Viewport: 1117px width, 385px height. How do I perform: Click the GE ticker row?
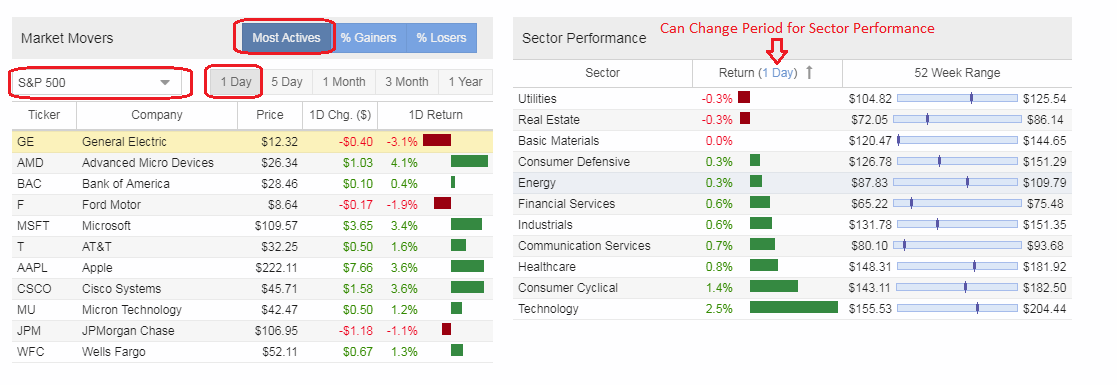coord(252,142)
